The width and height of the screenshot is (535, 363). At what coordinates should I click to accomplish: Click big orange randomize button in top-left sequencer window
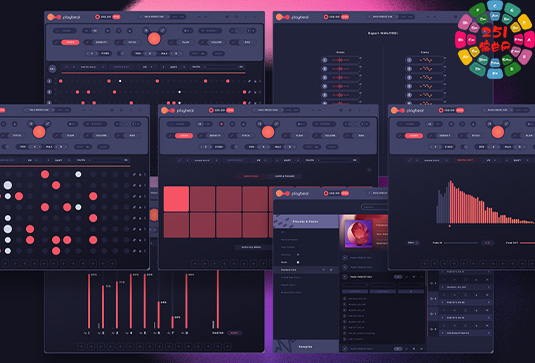154,39
